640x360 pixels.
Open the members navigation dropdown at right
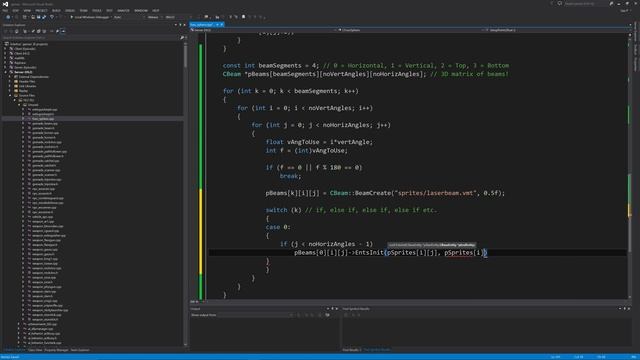coord(557,30)
